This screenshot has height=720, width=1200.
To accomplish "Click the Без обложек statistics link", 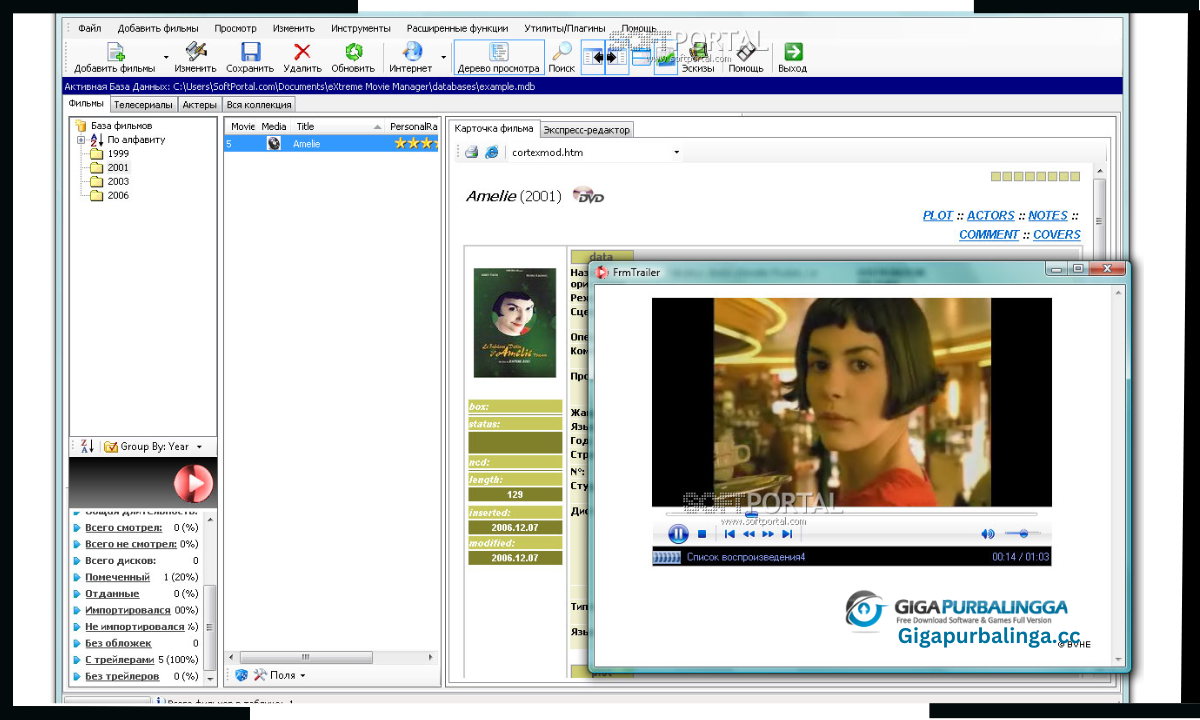I will 118,643.
